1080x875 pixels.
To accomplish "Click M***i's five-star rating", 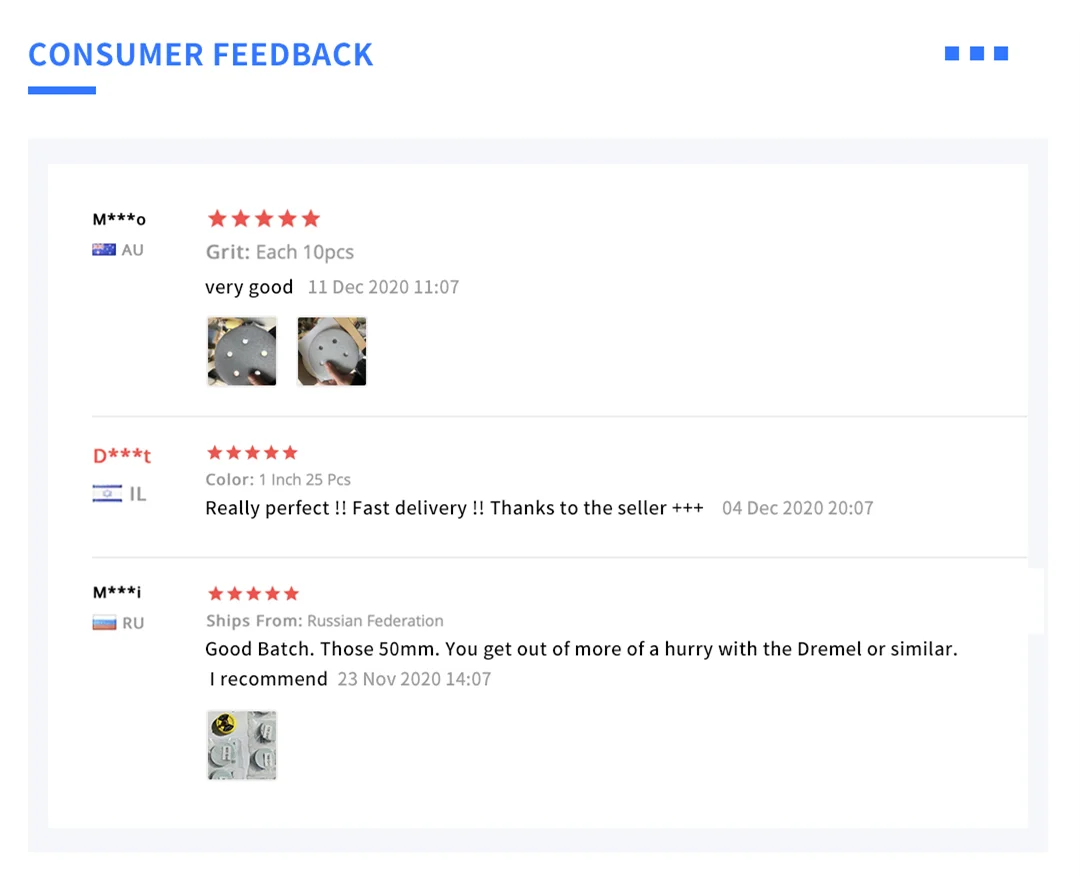I will click(x=252, y=594).
